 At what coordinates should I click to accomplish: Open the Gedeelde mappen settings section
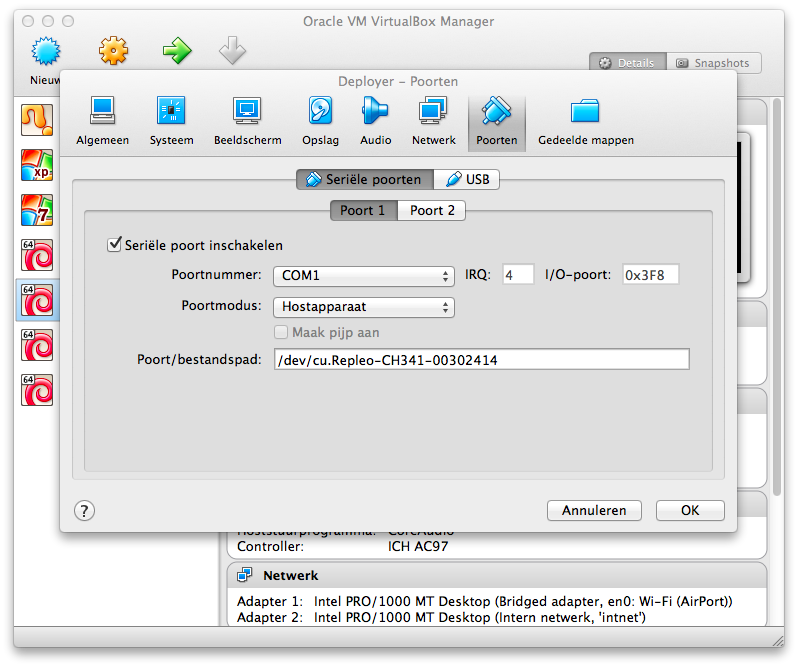click(586, 121)
